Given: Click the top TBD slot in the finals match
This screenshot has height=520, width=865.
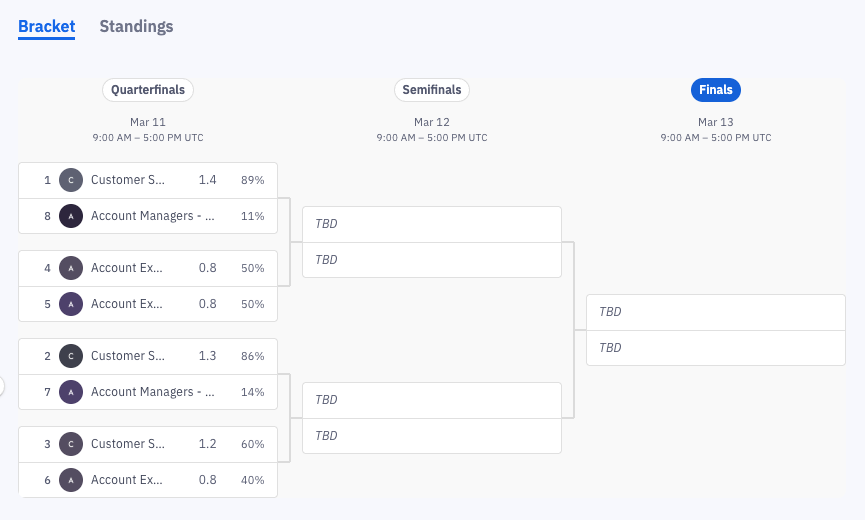Looking at the screenshot, I should (716, 312).
